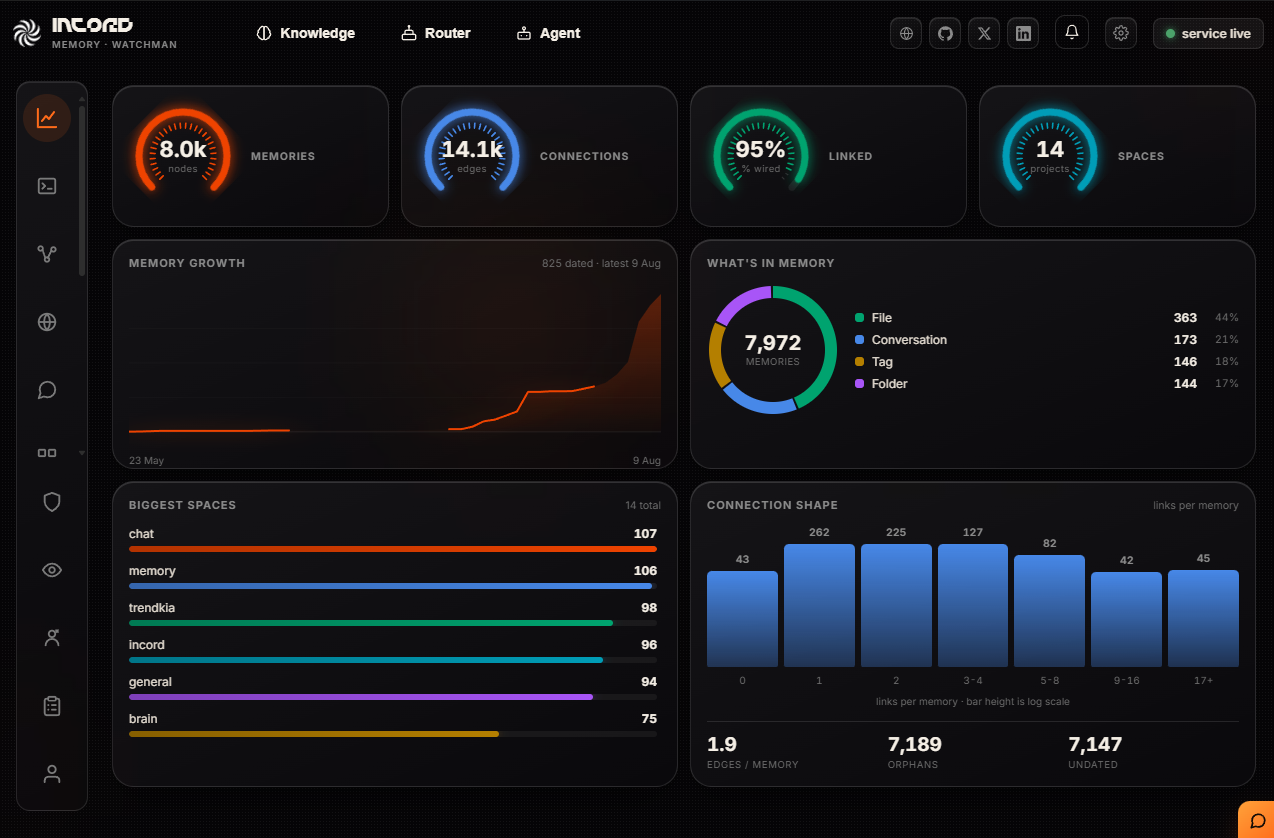Open the analytics chart sidebar icon
Viewport: 1274px width, 838px height.
tap(47, 118)
